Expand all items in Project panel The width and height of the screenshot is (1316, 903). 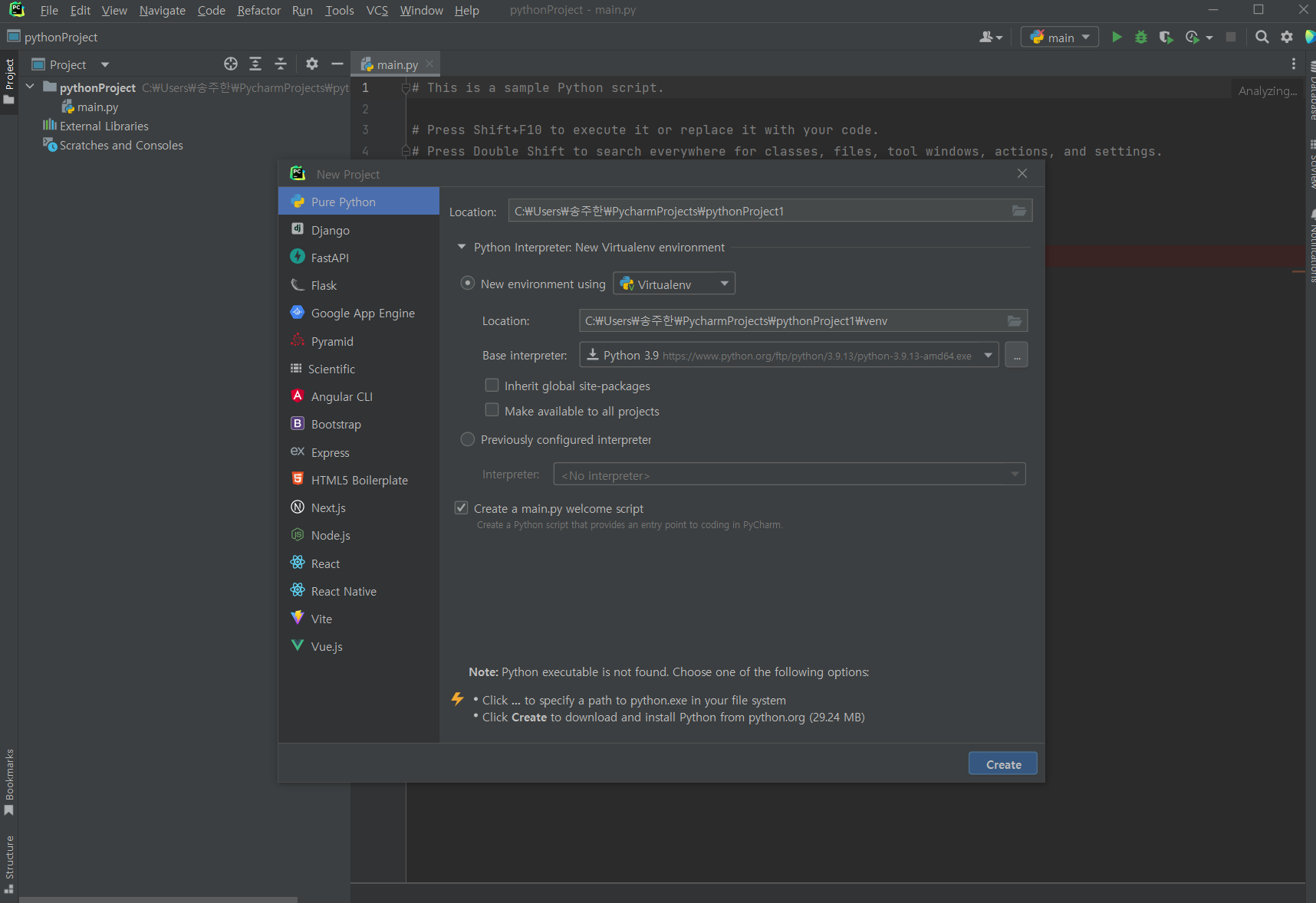click(x=255, y=64)
